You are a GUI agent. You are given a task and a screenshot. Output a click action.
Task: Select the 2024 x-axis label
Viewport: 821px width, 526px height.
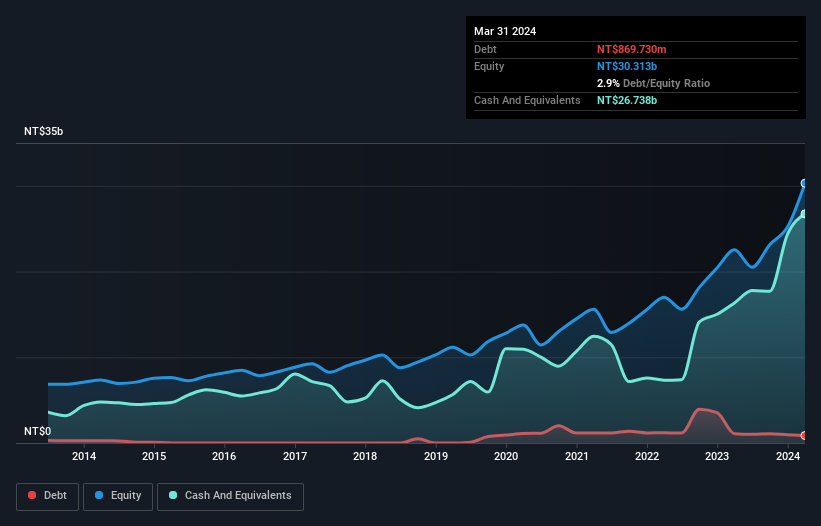pos(788,456)
